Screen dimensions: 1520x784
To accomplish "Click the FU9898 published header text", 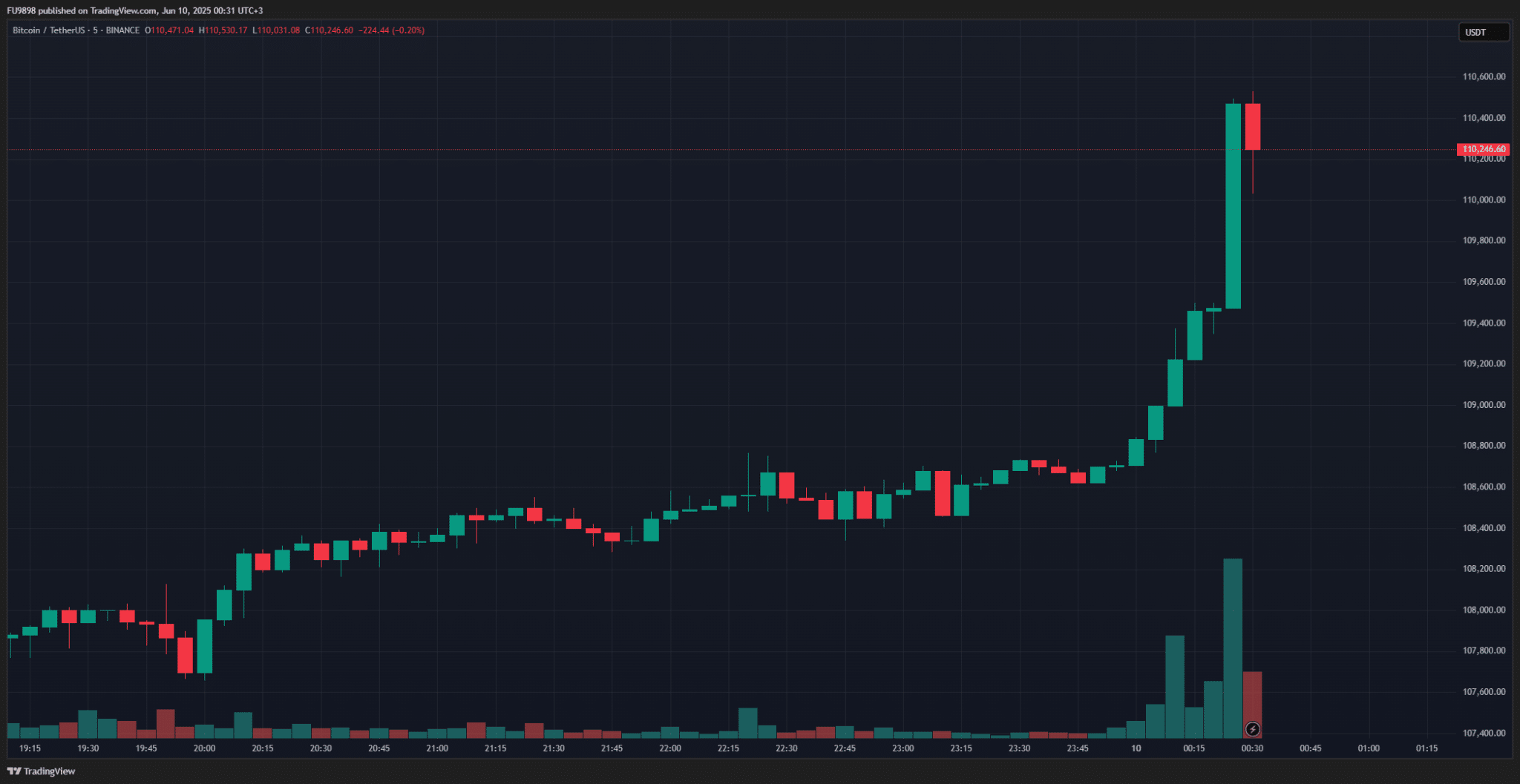I will click(134, 10).
